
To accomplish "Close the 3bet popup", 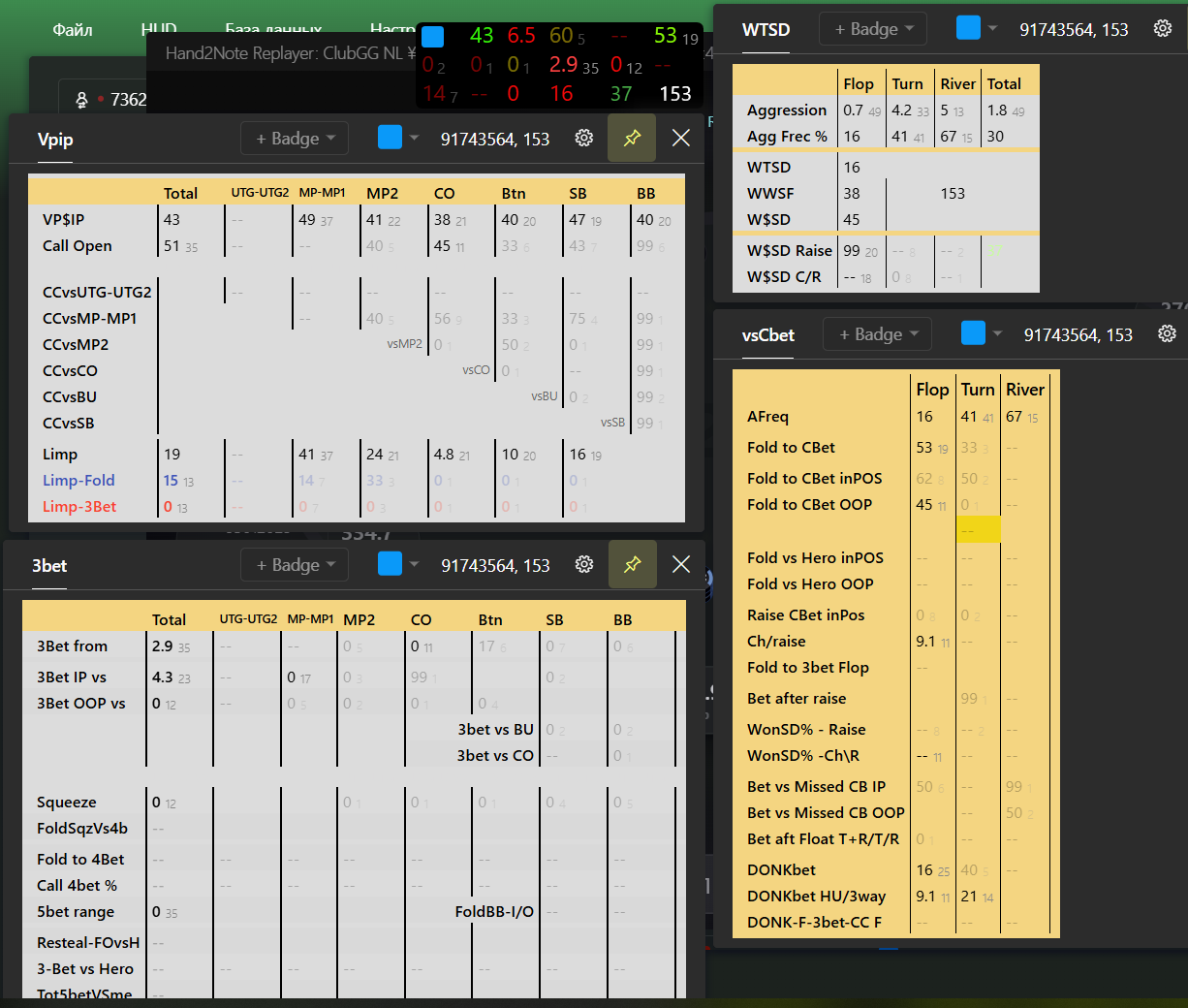I will (681, 564).
